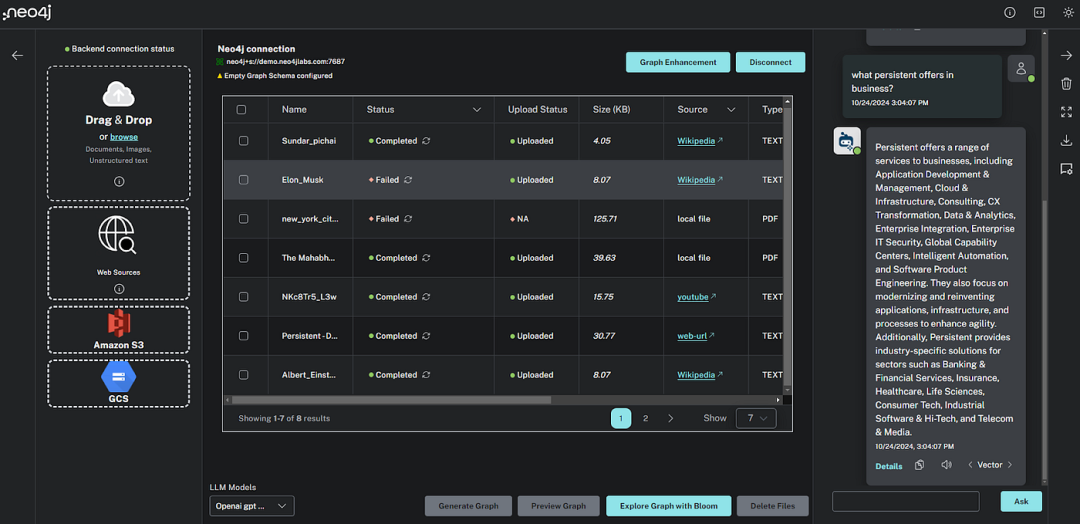Click the copy response icon
1080x524 pixels.
pos(920,465)
